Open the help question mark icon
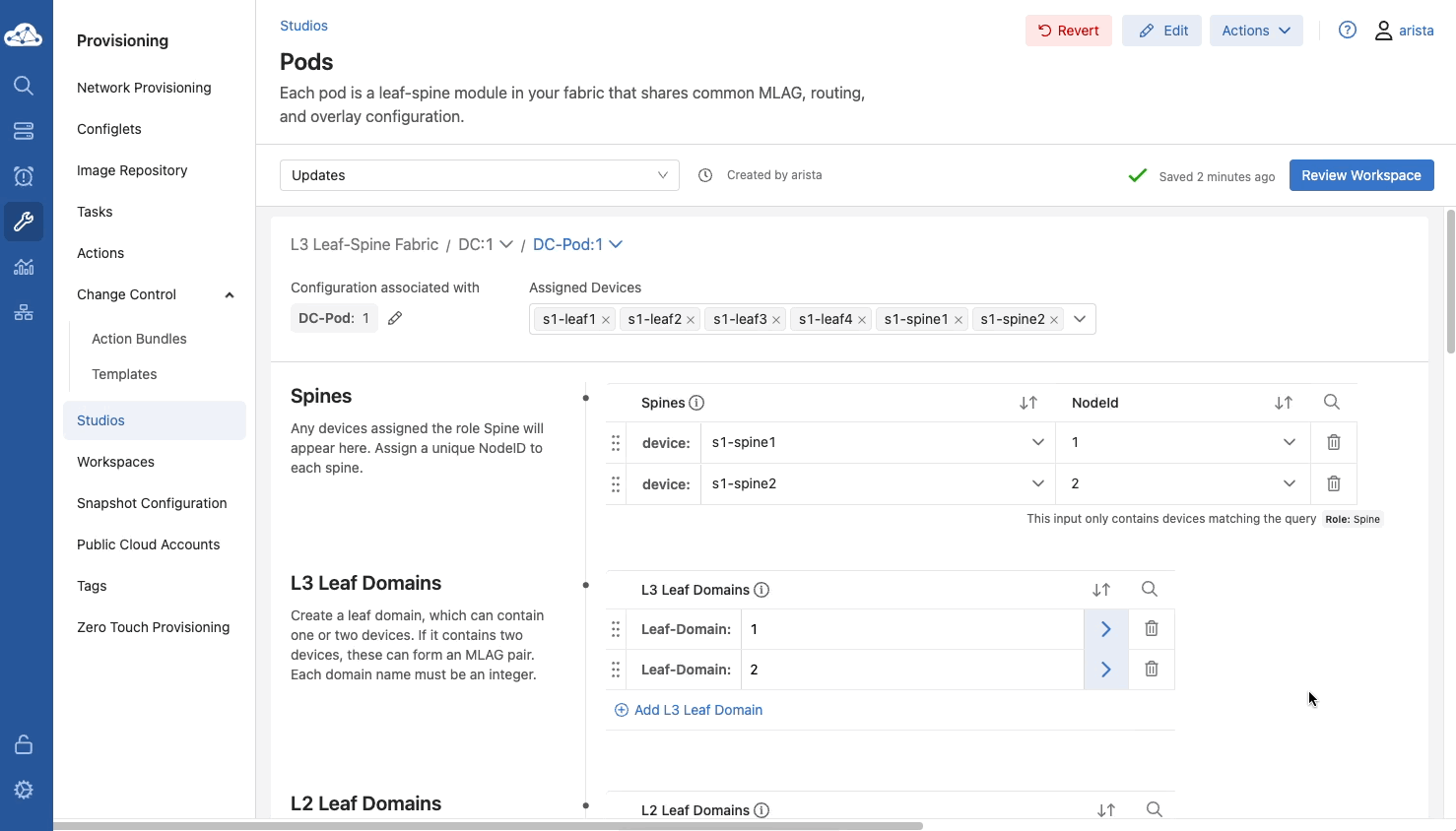The height and width of the screenshot is (831, 1456). (x=1348, y=31)
